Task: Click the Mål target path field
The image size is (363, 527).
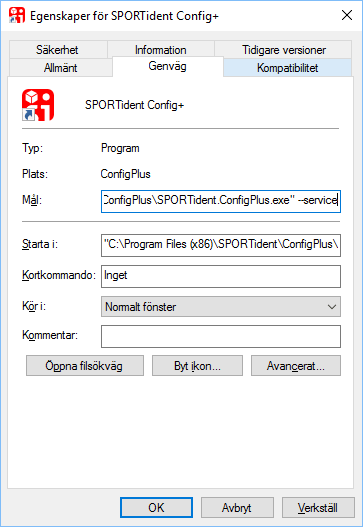Action: (221, 201)
